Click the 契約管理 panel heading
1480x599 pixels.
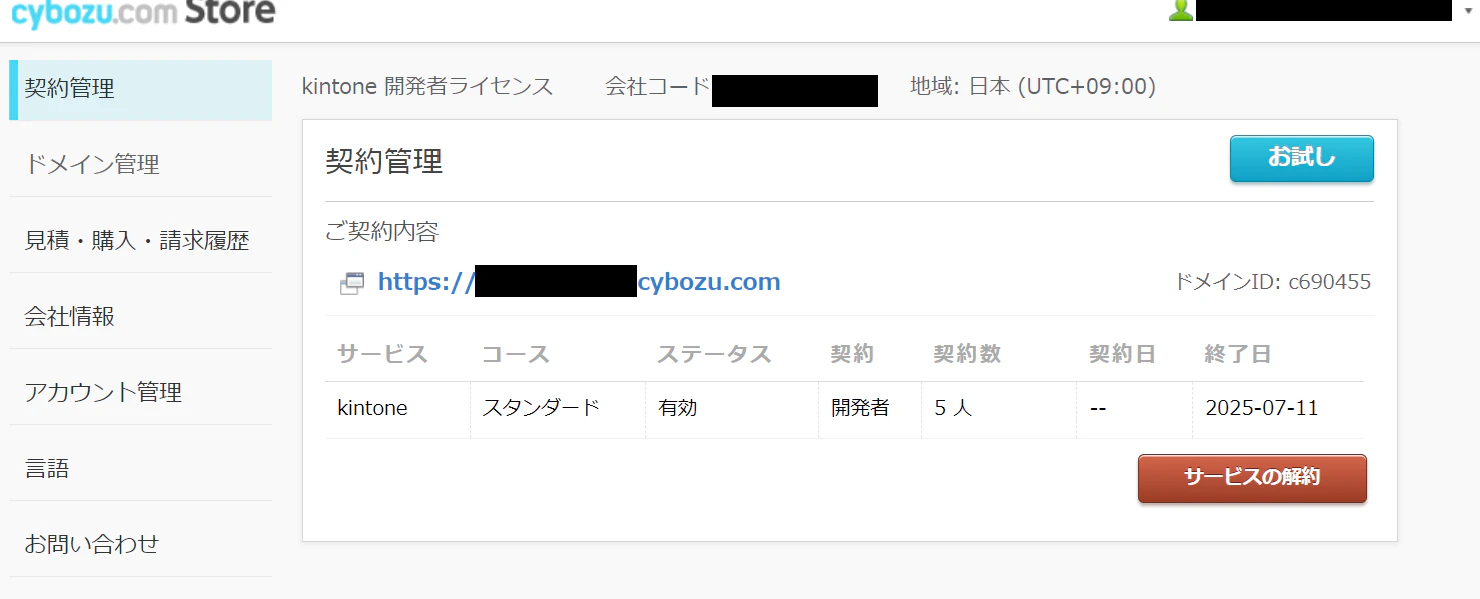pyautogui.click(x=384, y=161)
